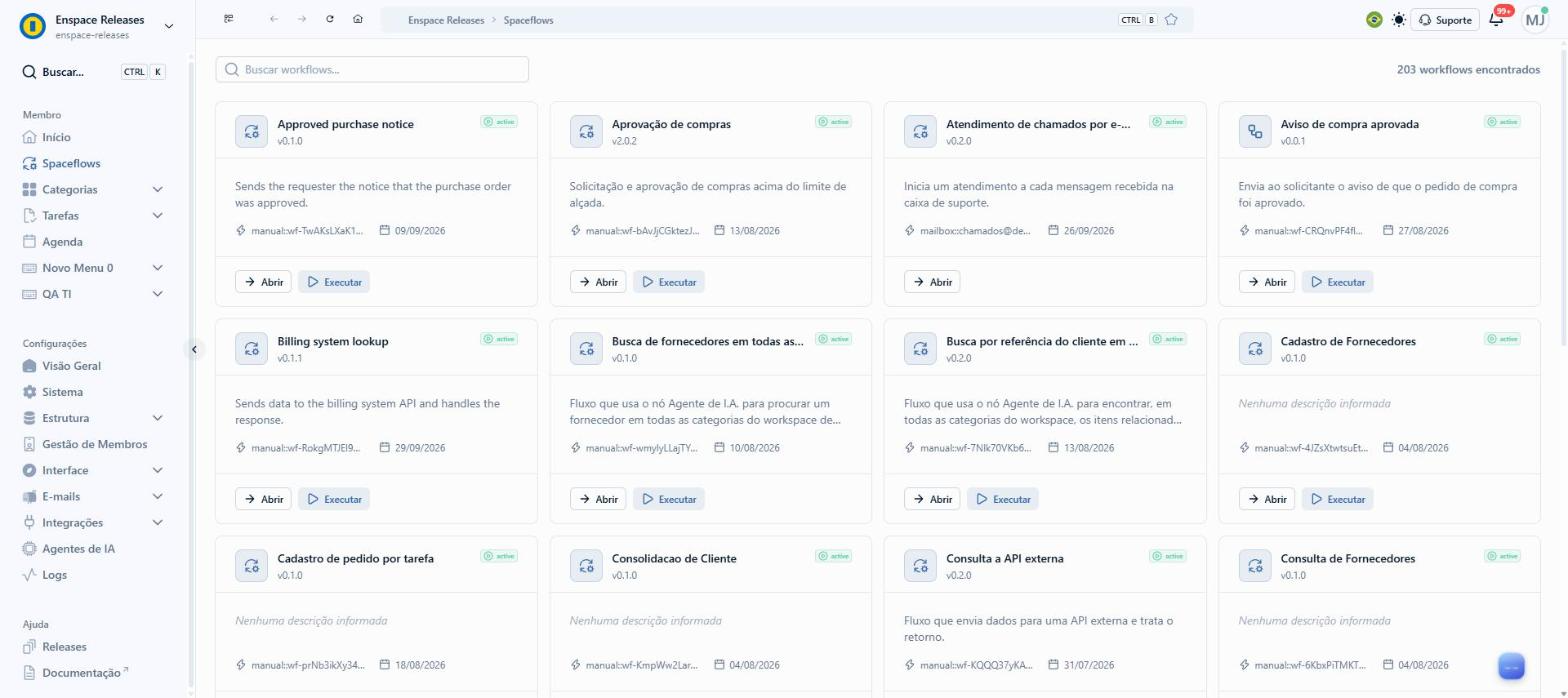Toggle light/dark theme sun icon
The width and height of the screenshot is (1568, 698).
1398,20
